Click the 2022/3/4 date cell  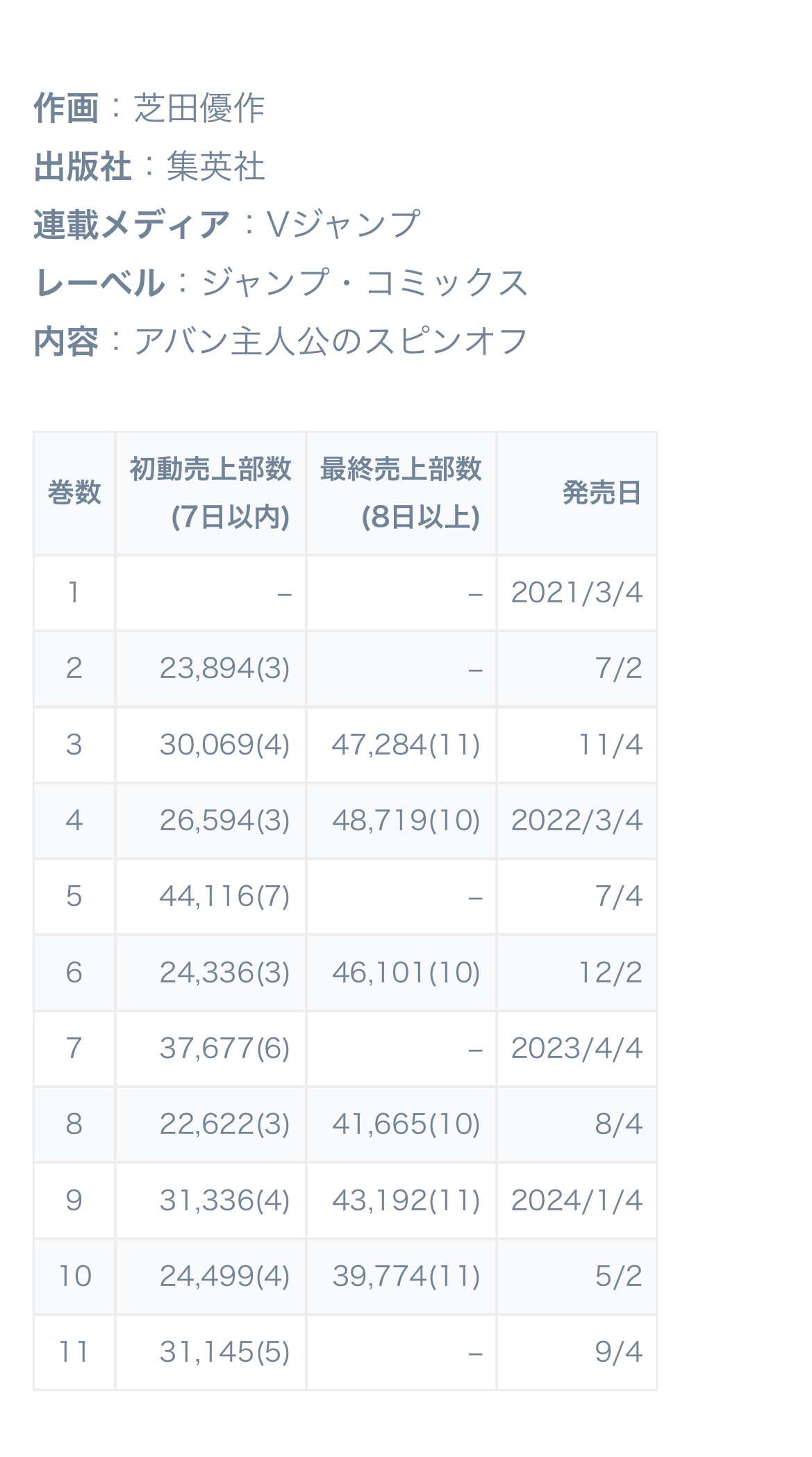pos(577,821)
